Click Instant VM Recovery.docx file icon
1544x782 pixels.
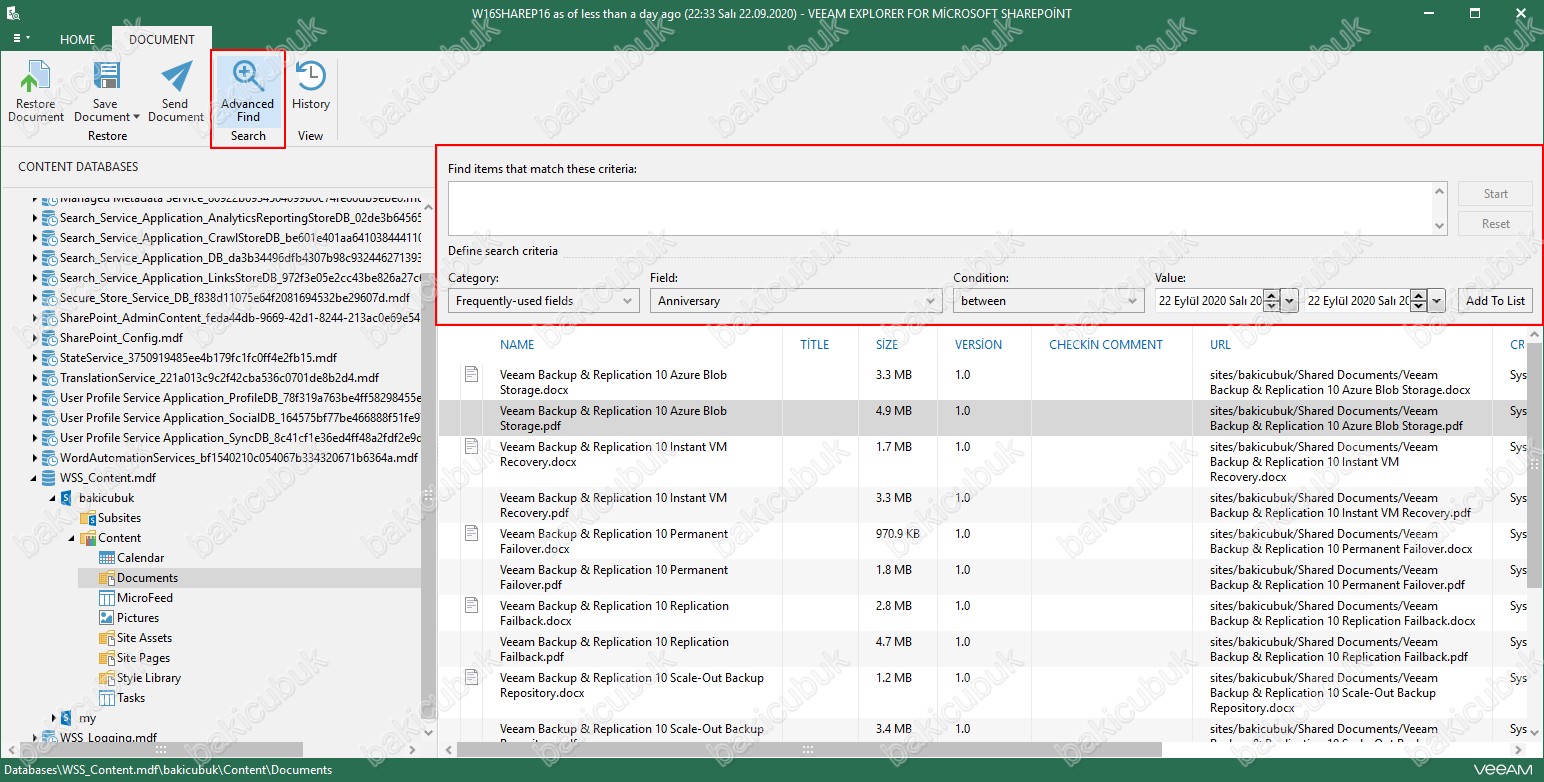471,446
